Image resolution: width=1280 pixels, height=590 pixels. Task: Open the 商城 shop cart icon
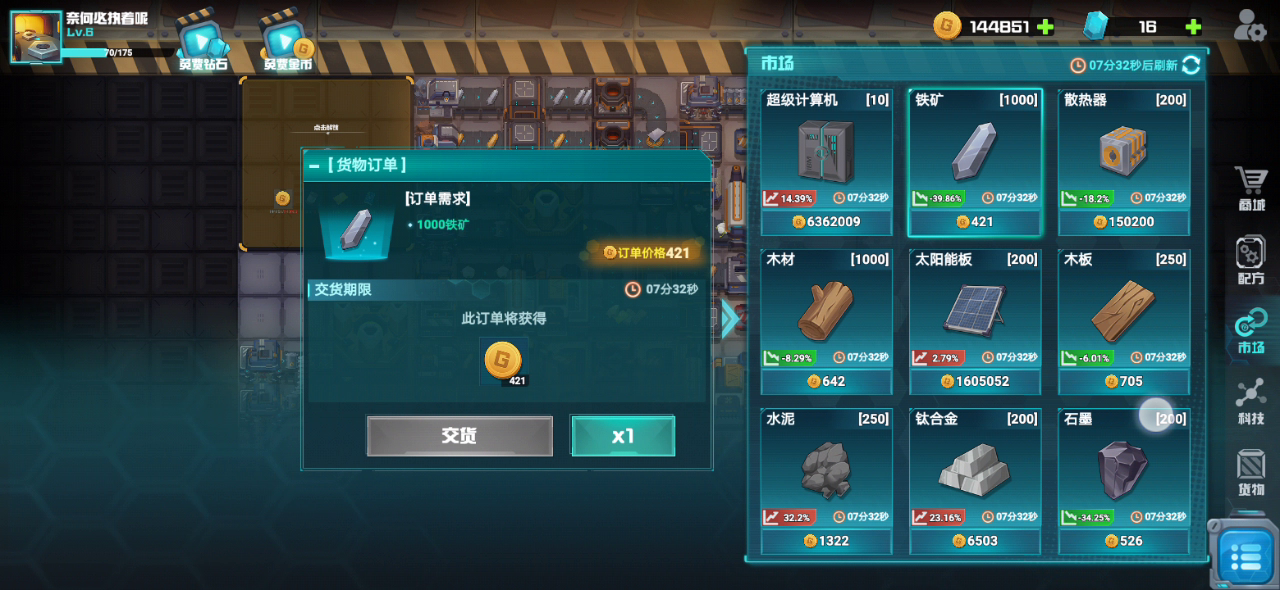pyautogui.click(x=1251, y=189)
